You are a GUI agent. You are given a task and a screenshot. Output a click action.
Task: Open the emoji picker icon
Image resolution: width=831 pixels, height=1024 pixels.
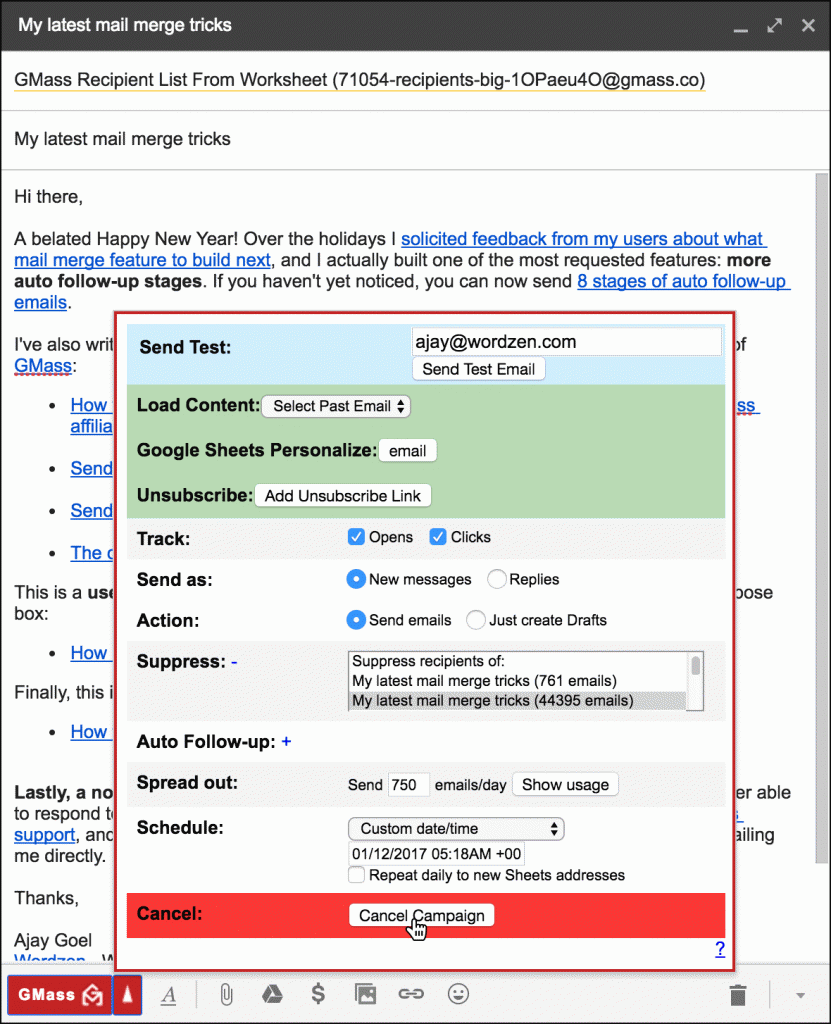458,994
